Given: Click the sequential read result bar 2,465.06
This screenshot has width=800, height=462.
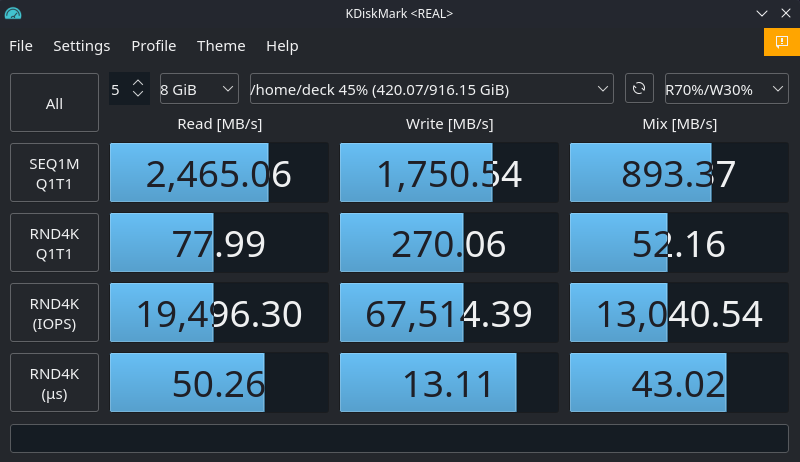Looking at the screenshot, I should 219,173.
